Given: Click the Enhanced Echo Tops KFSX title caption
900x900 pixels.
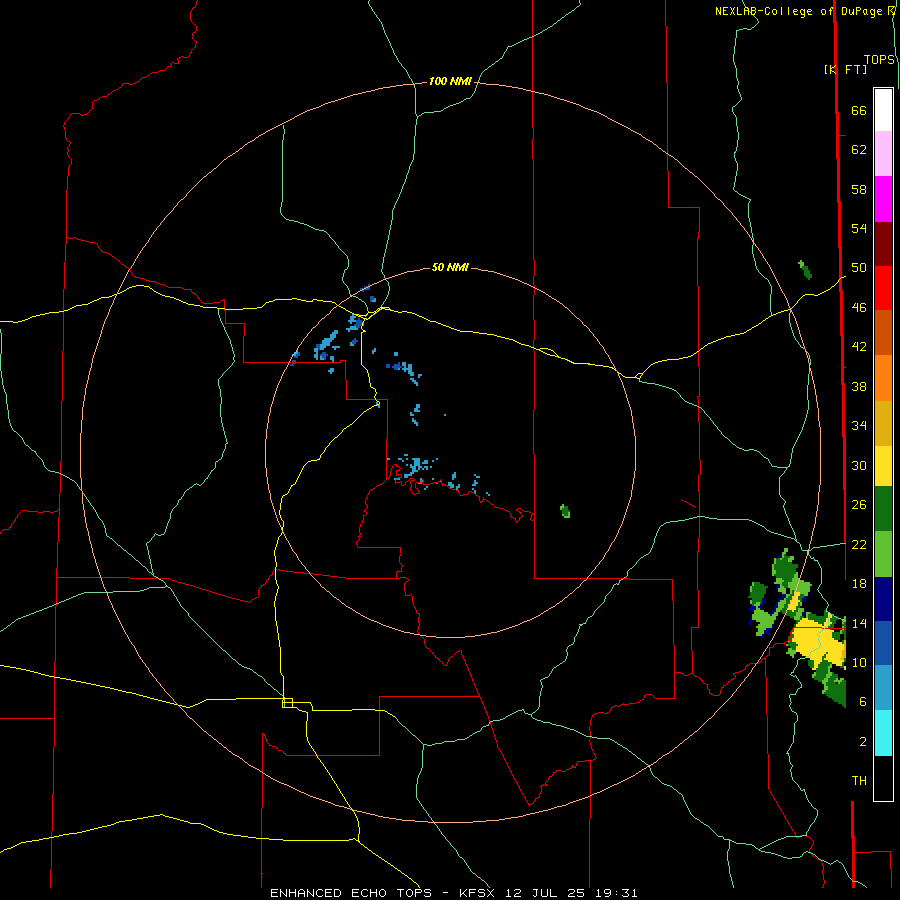Looking at the screenshot, I should click(x=453, y=893).
